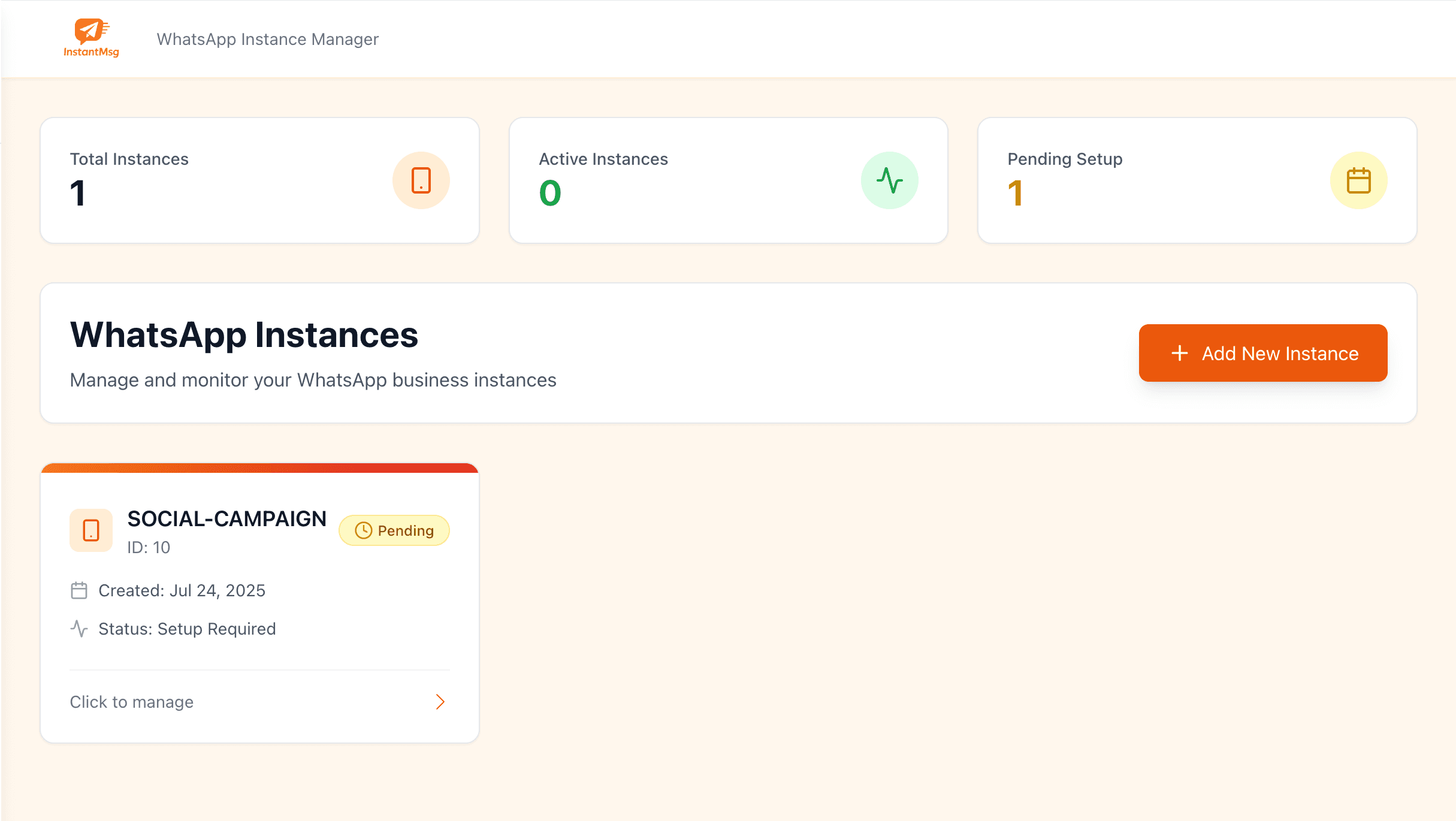The height and width of the screenshot is (821, 1456).
Task: Expand the instance via orange chevron arrow
Action: point(440,702)
